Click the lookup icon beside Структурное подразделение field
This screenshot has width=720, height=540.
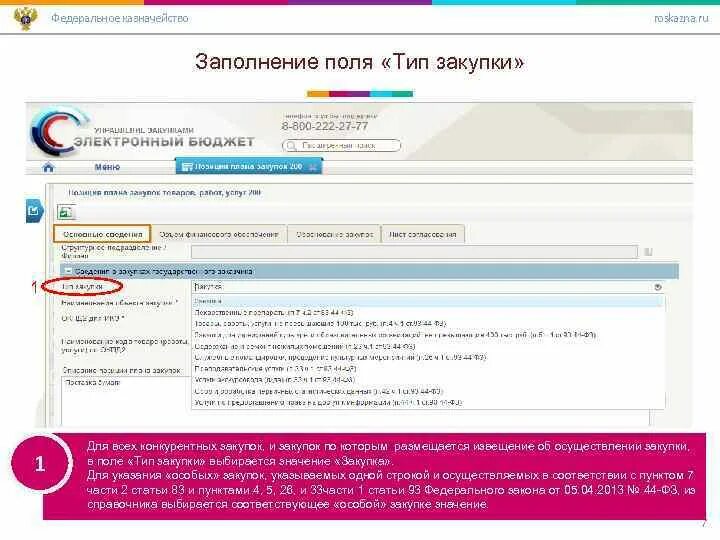[648, 252]
